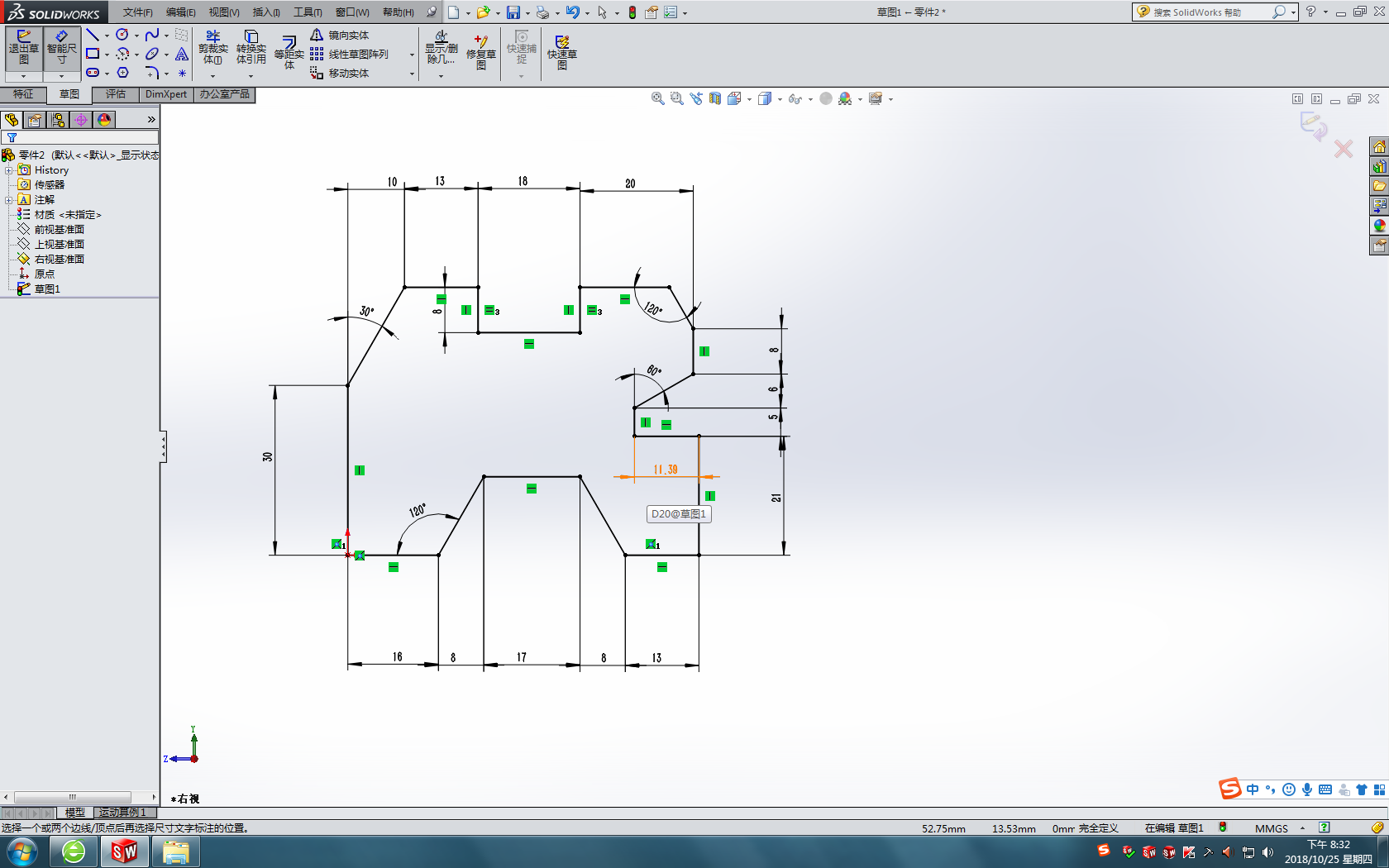
Task: Select the Point sketch tool
Action: (x=182, y=73)
